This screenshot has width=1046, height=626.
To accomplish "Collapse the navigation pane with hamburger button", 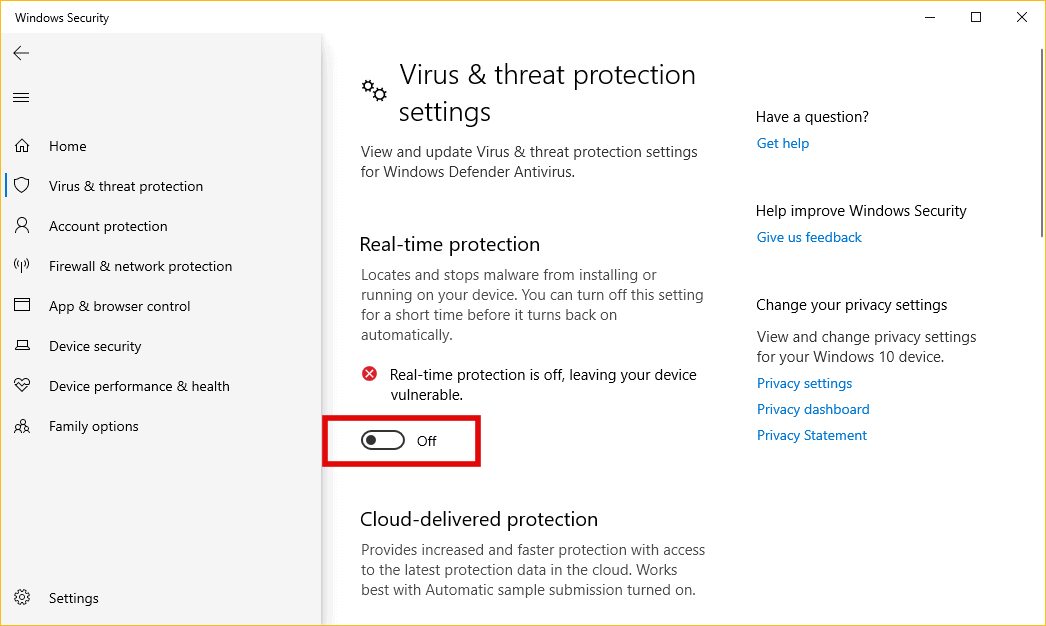I will point(21,97).
